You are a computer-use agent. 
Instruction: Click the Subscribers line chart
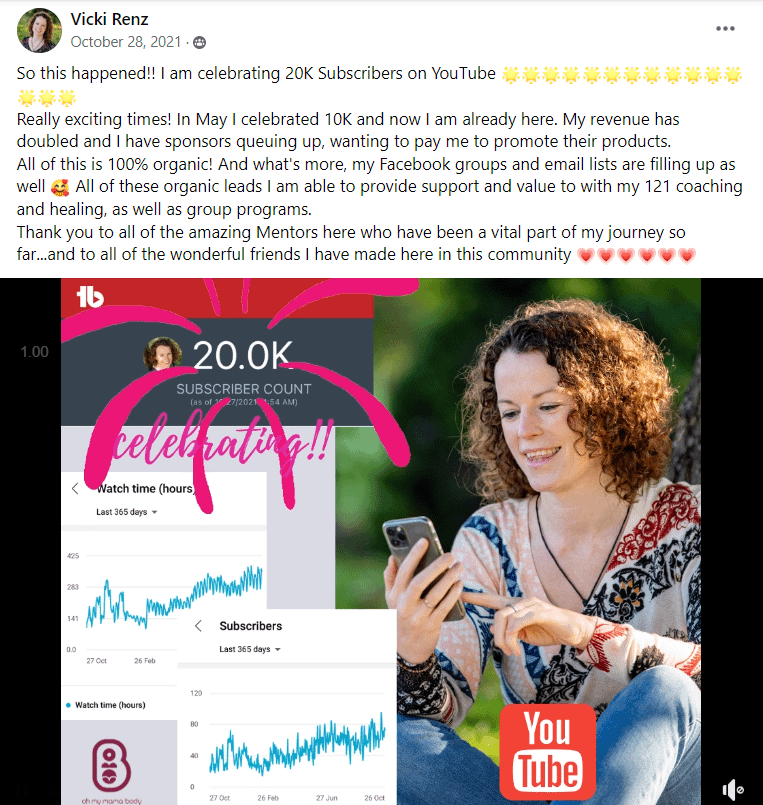pos(297,744)
